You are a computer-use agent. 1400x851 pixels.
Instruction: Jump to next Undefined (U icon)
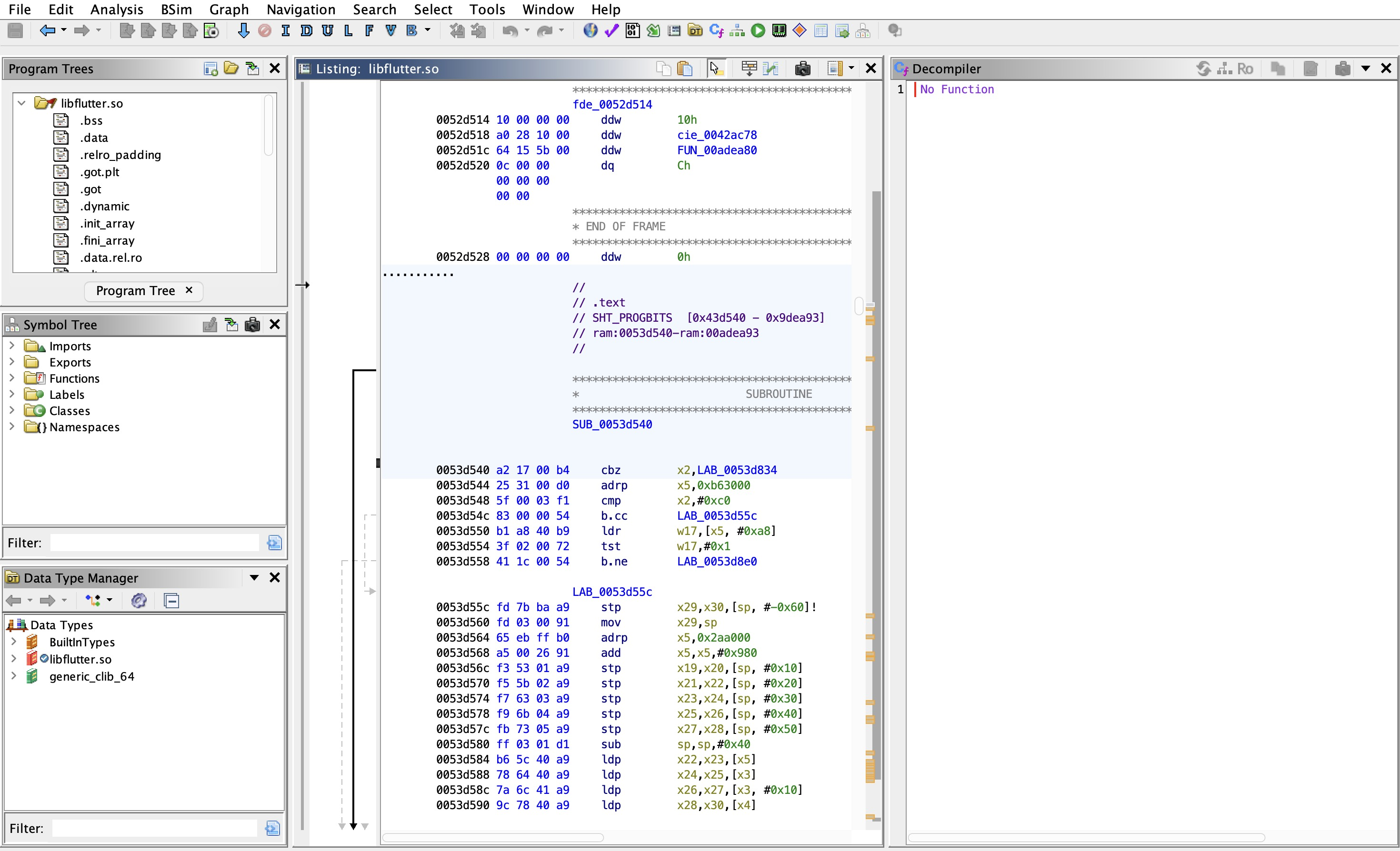point(327,30)
